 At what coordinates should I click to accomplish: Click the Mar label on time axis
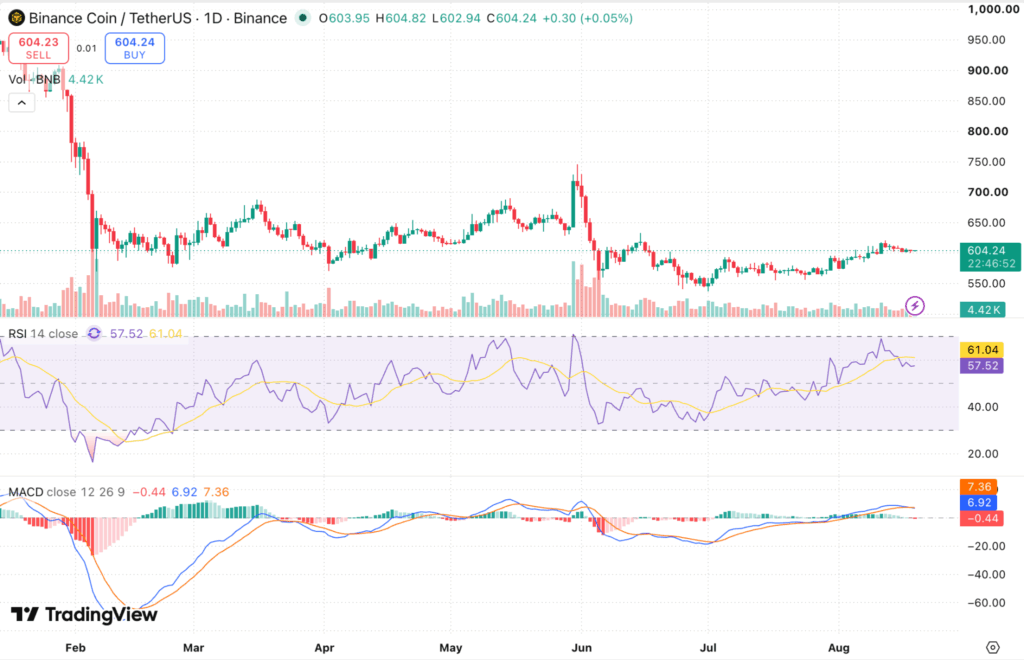[x=193, y=648]
